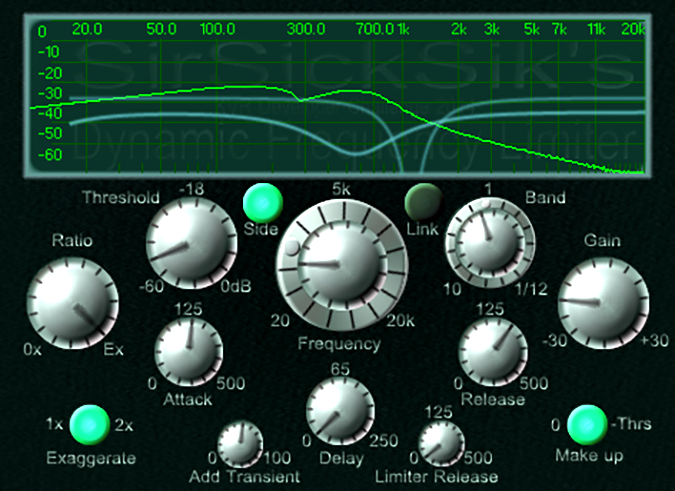Click the '125' value above Release knob
The image size is (675, 491).
tap(491, 309)
